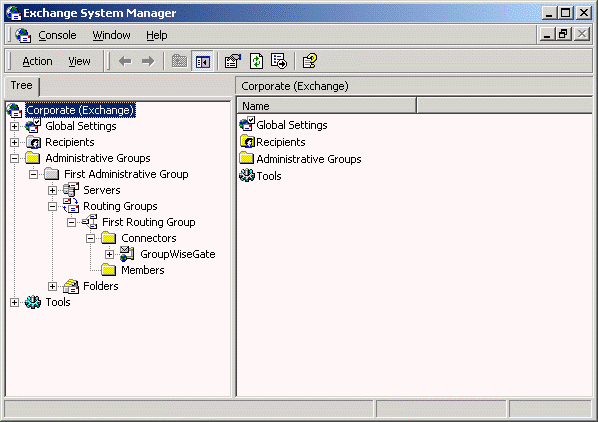
Task: Click the Servers icon in tree
Action: [71, 190]
